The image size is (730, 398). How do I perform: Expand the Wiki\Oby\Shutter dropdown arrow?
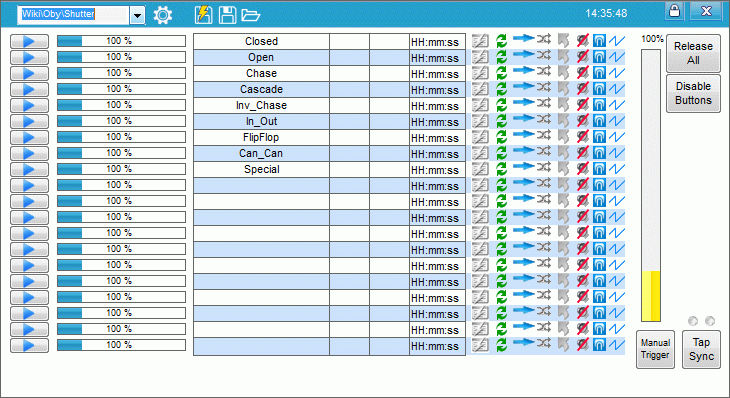137,15
